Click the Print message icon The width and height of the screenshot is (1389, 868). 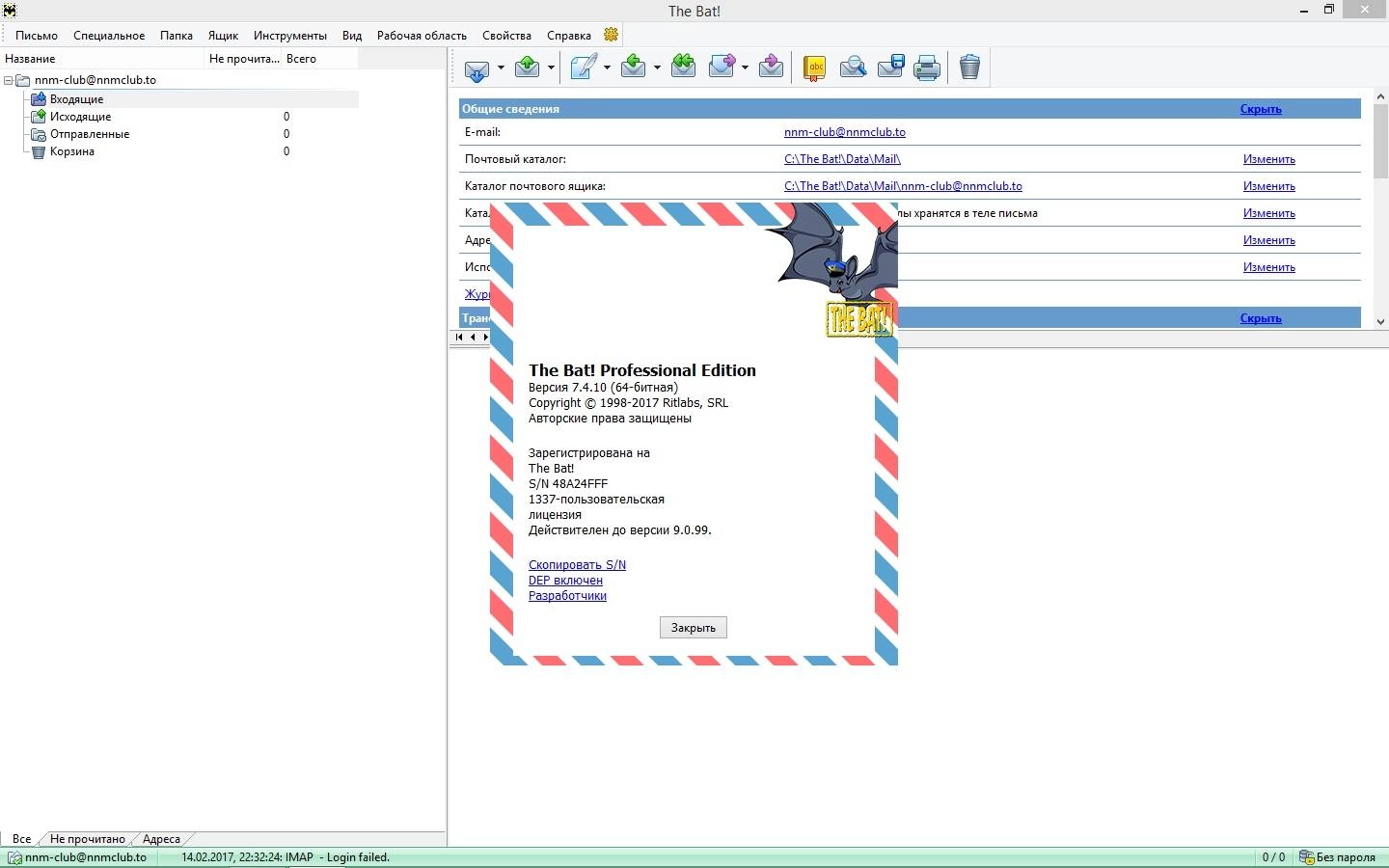pyautogui.click(x=927, y=68)
